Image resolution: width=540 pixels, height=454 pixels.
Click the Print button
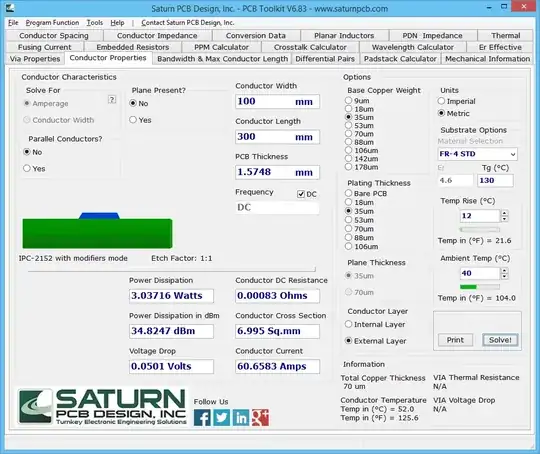click(x=455, y=340)
